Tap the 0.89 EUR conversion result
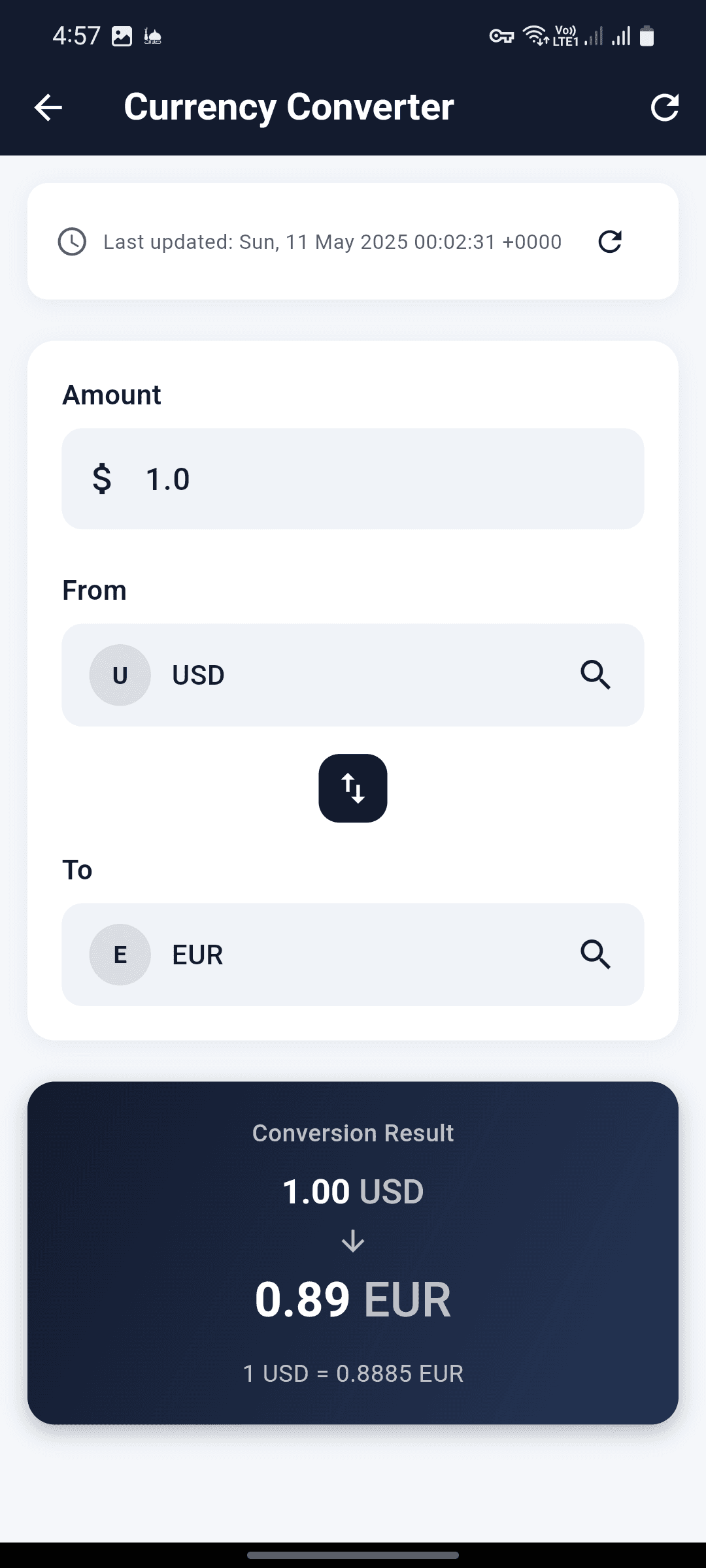The height and width of the screenshot is (1568, 706). pos(353,1300)
